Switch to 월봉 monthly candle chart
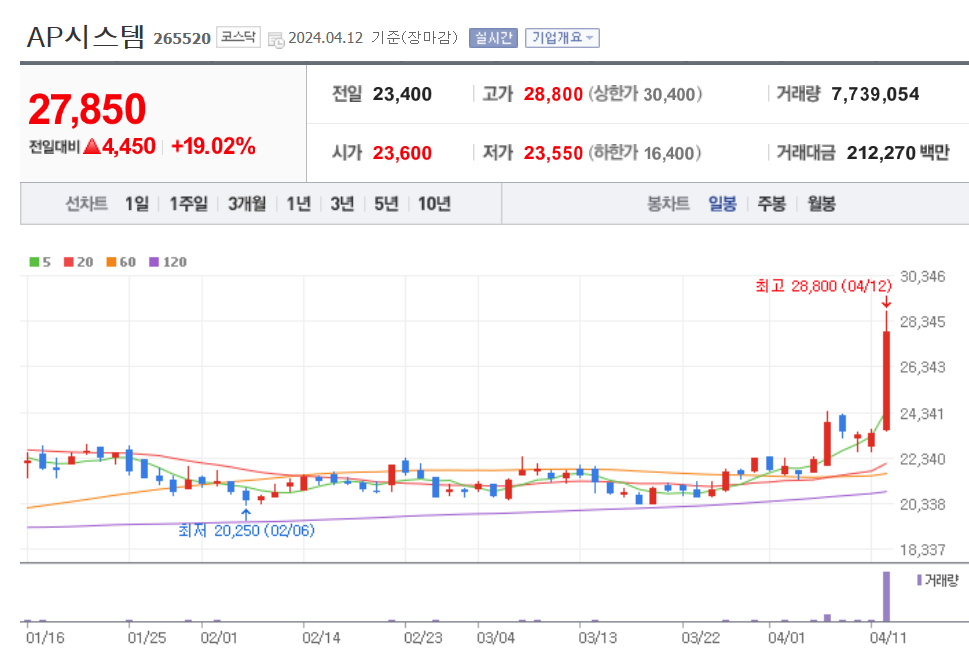Screen dimensions: 969x669 821,203
